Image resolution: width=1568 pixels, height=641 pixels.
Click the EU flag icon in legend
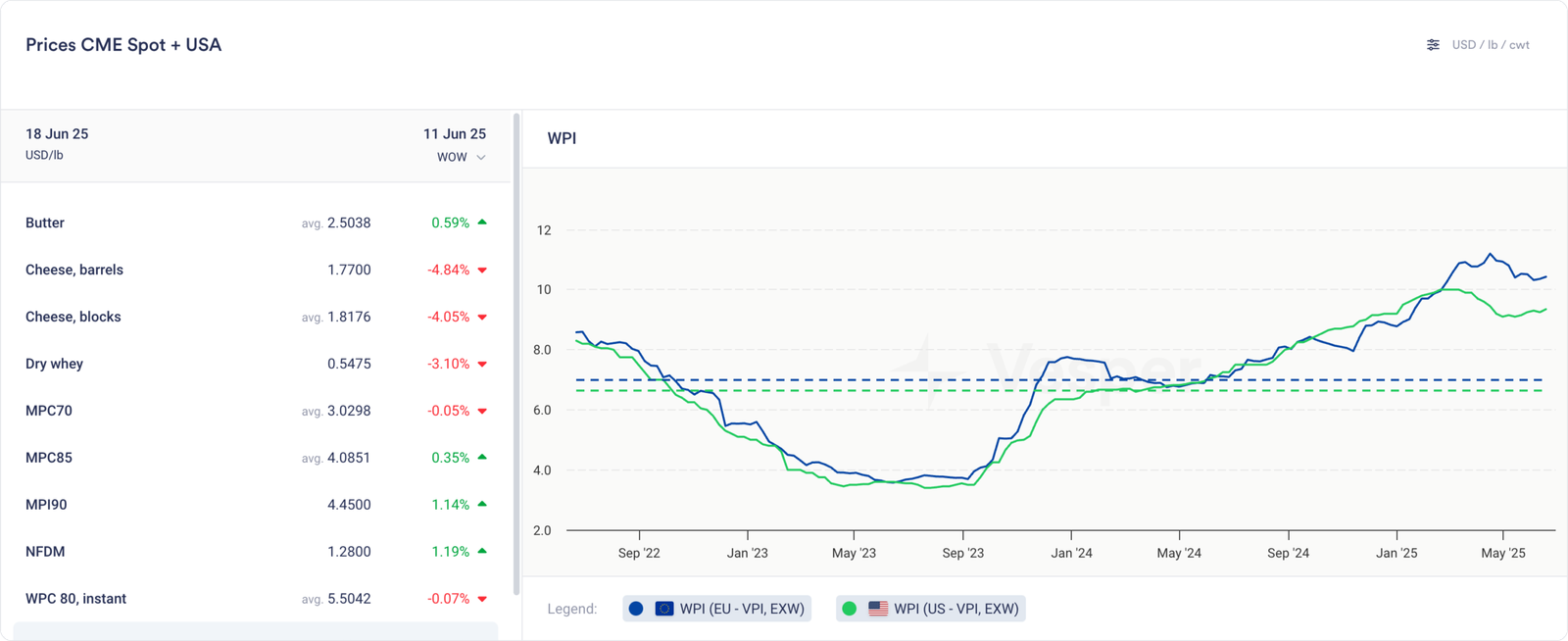(664, 609)
